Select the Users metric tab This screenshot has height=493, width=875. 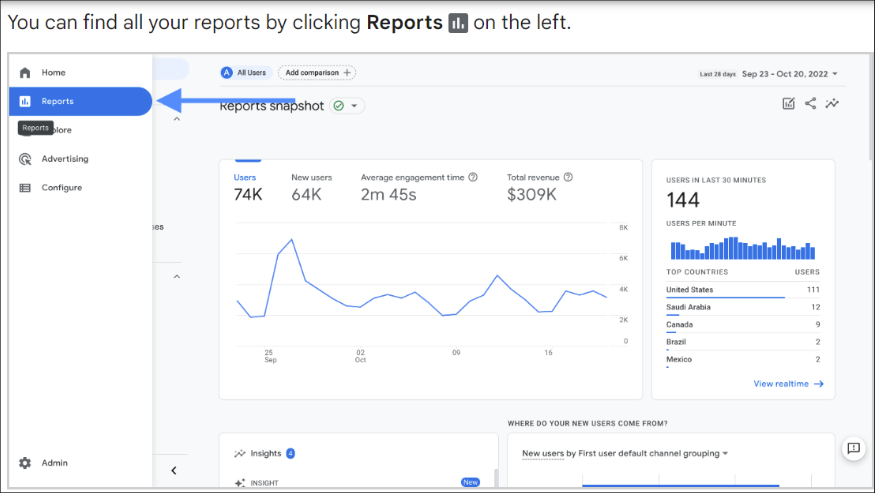pos(247,189)
